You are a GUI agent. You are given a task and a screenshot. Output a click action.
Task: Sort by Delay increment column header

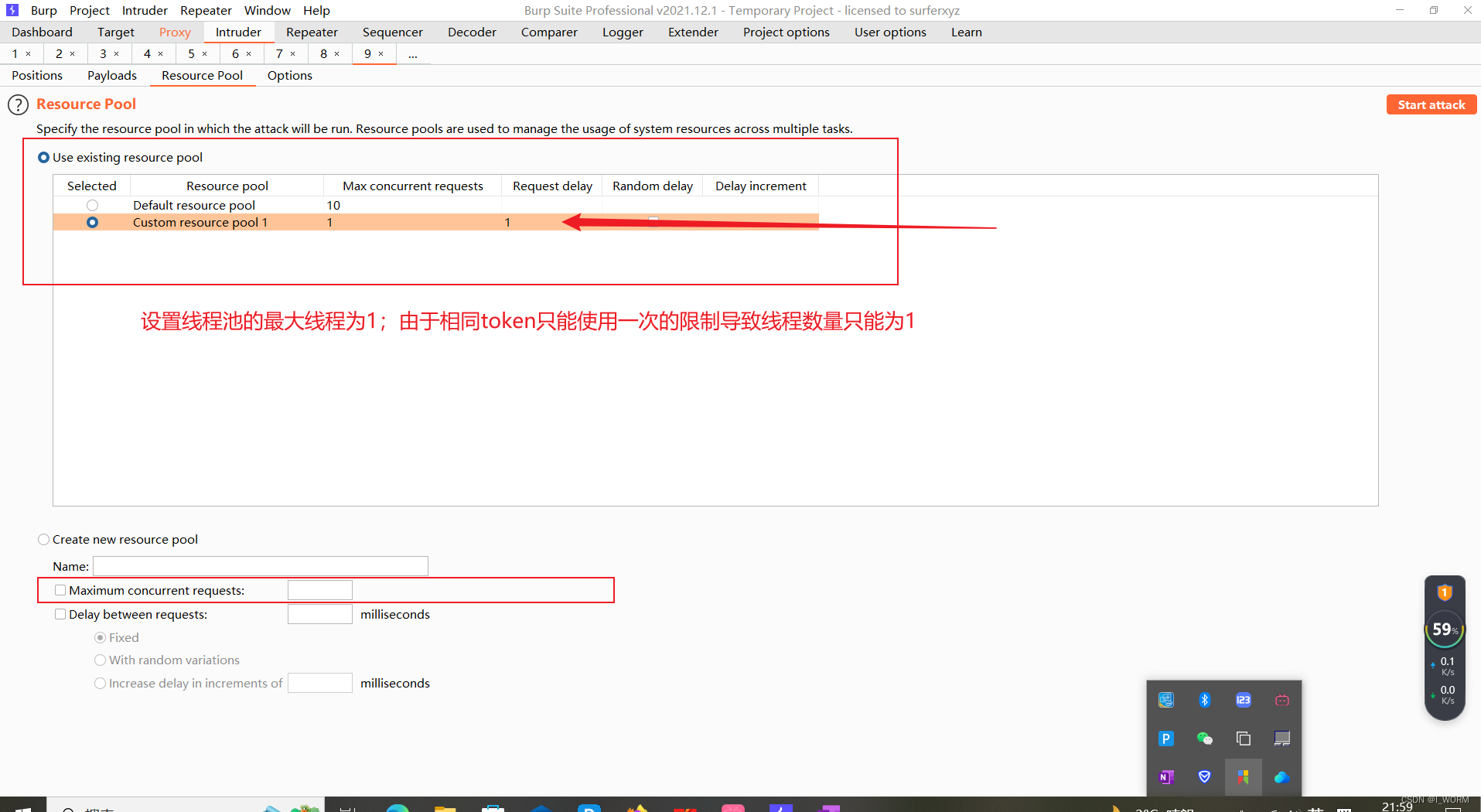tap(761, 186)
